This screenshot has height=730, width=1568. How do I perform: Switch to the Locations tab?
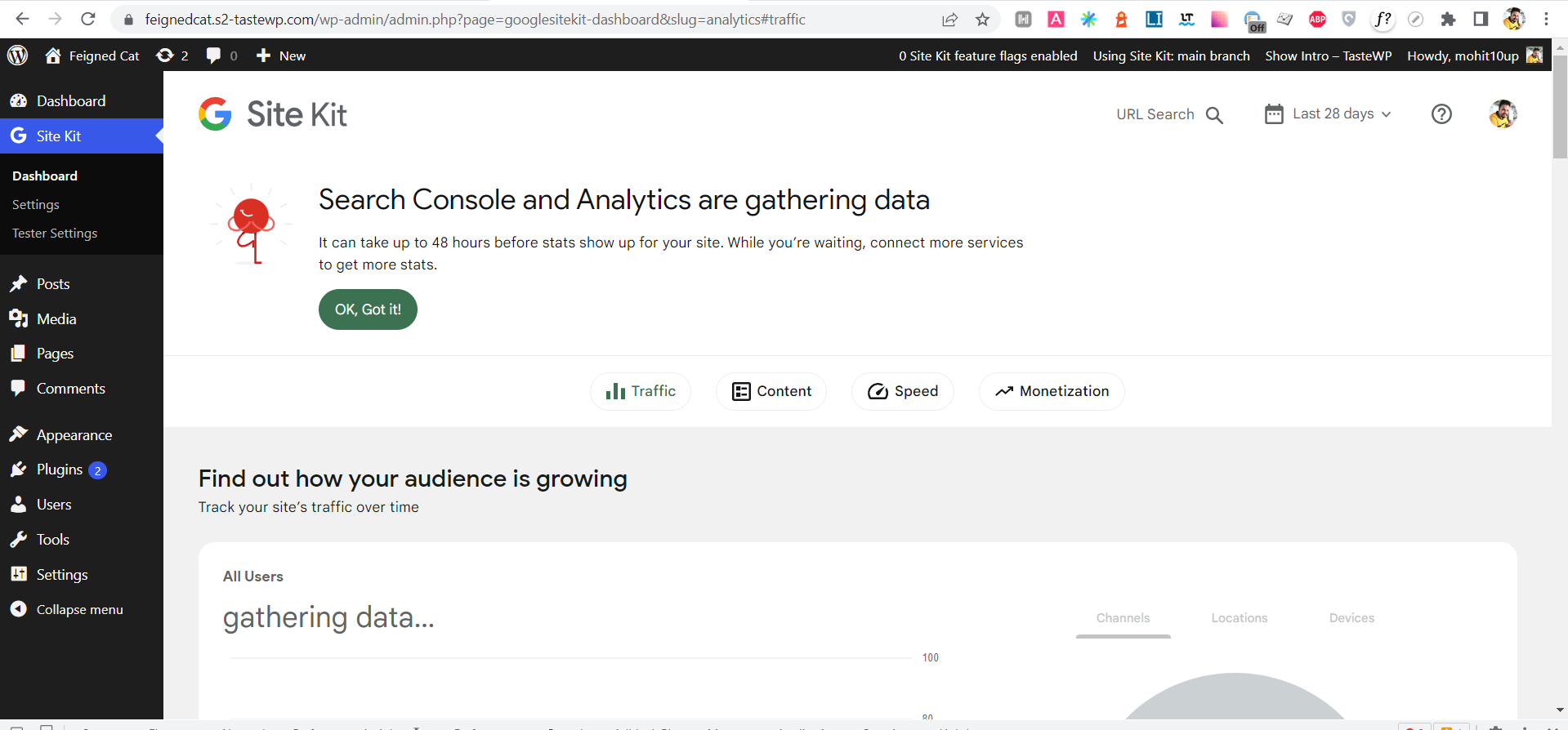coord(1239,618)
